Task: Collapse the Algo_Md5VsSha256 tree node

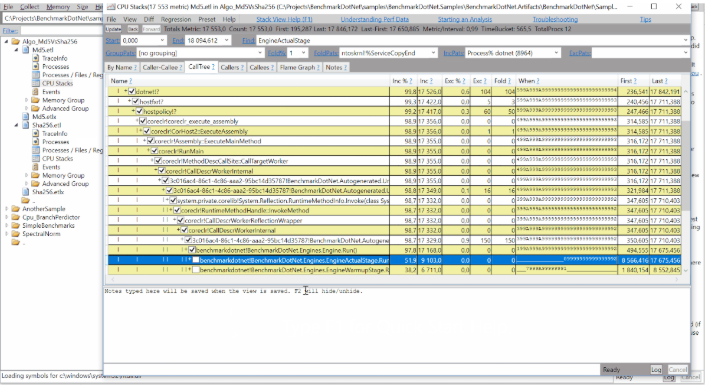Action: tap(6, 41)
